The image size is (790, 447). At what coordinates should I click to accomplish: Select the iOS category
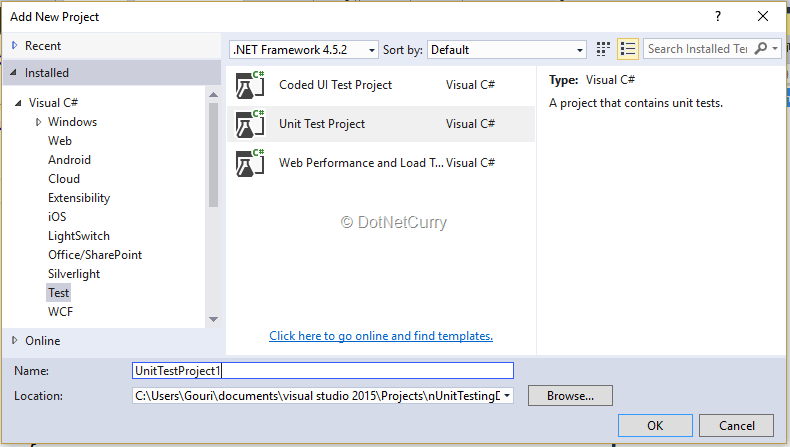tap(57, 217)
